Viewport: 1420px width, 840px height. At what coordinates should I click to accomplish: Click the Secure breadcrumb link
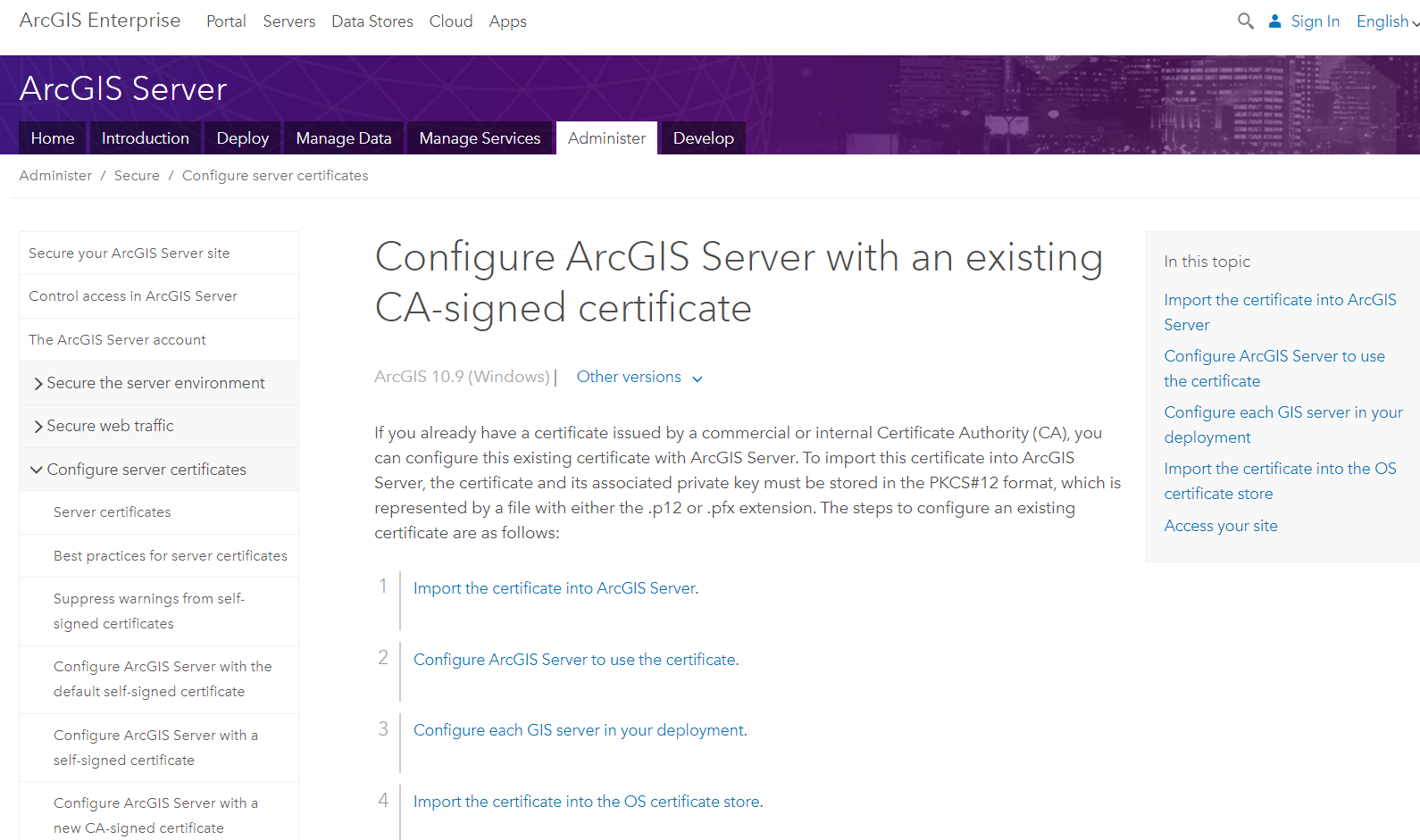coord(137,176)
